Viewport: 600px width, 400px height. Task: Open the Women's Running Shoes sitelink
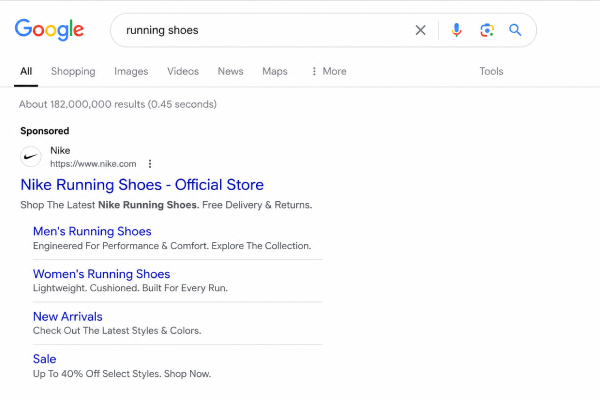tap(101, 274)
